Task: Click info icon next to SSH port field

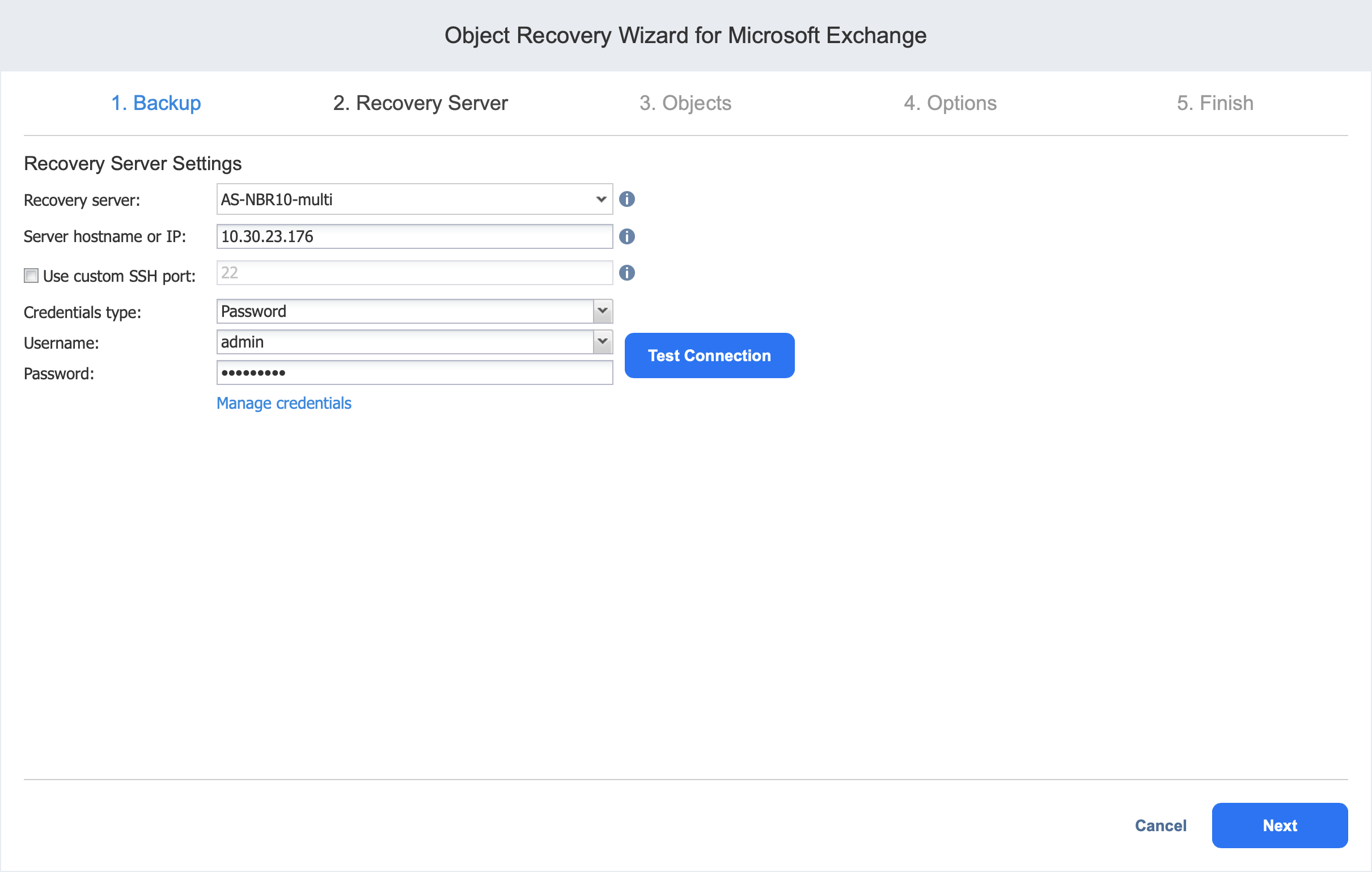Action: coord(626,273)
